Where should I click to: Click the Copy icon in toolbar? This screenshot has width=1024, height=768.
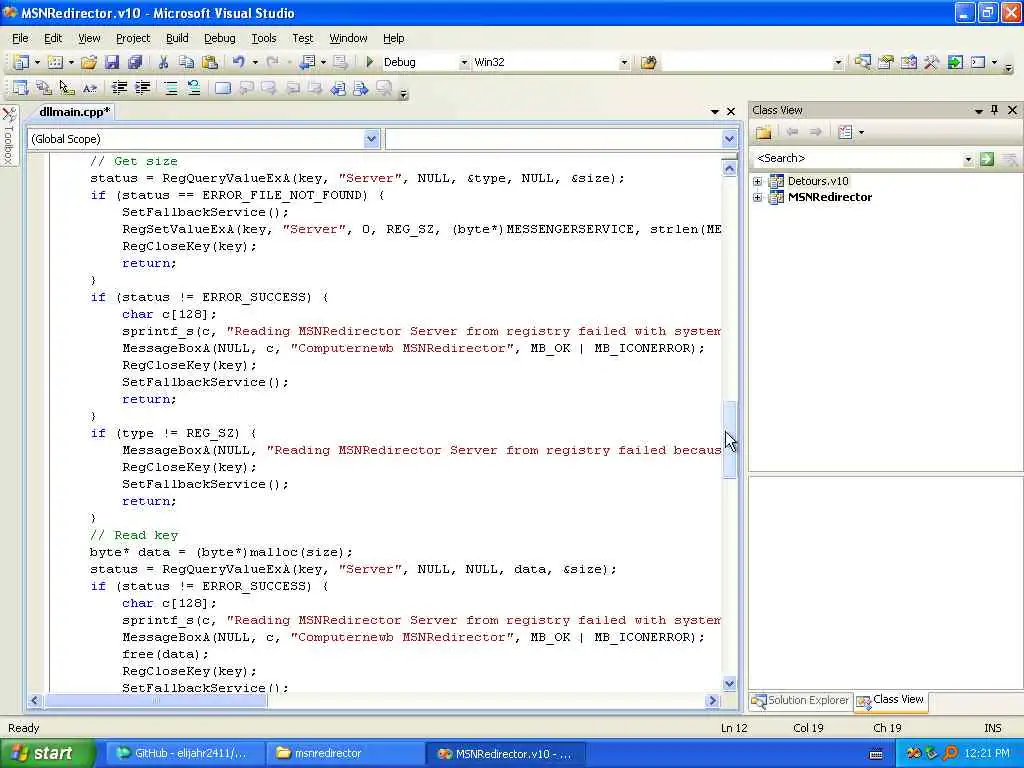point(186,62)
